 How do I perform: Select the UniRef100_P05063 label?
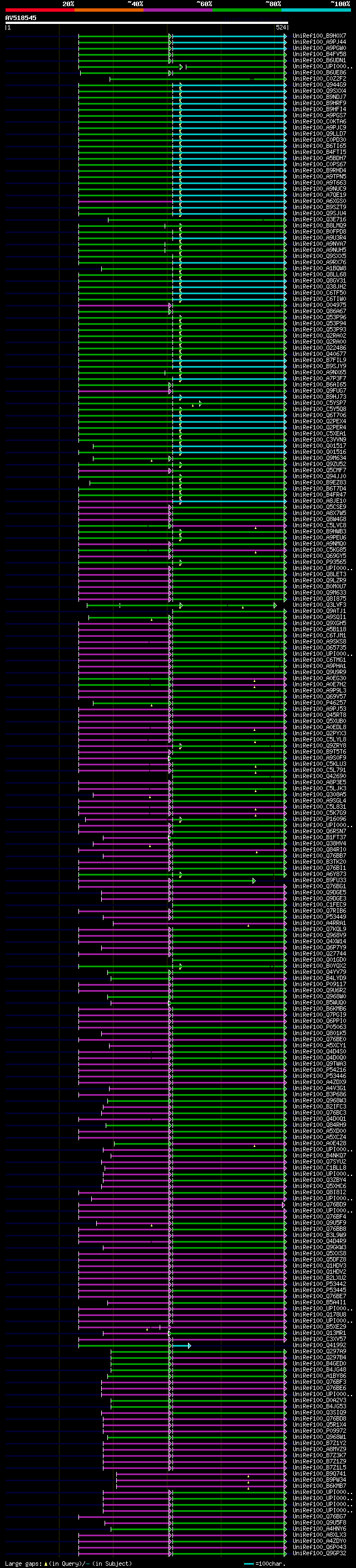pyautogui.click(x=319, y=1027)
